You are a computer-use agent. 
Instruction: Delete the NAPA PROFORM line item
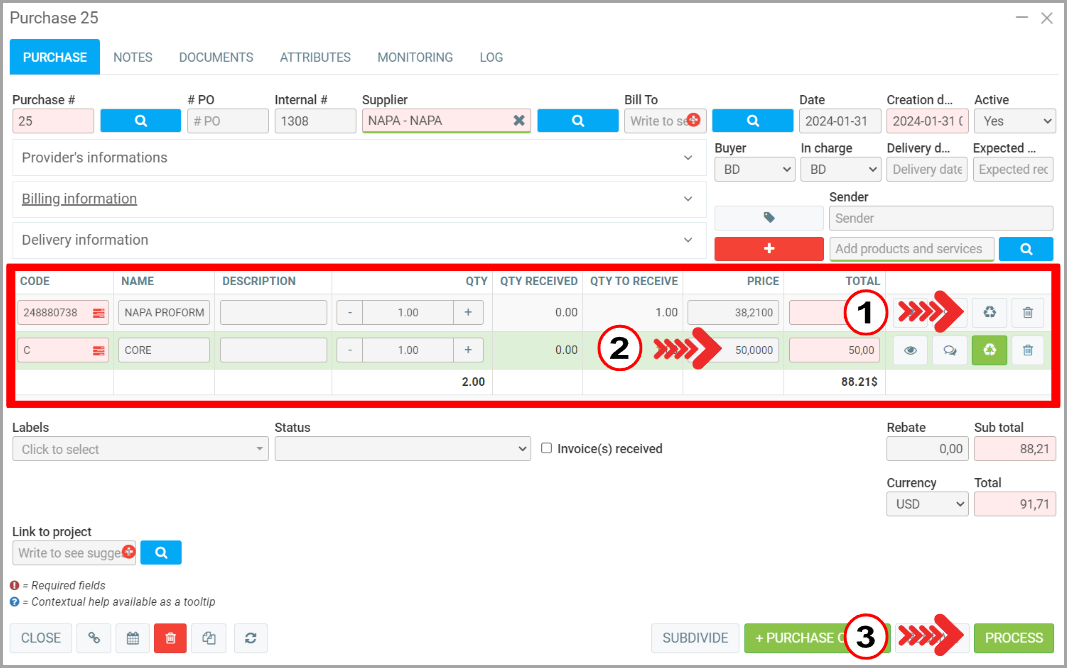click(x=1027, y=313)
